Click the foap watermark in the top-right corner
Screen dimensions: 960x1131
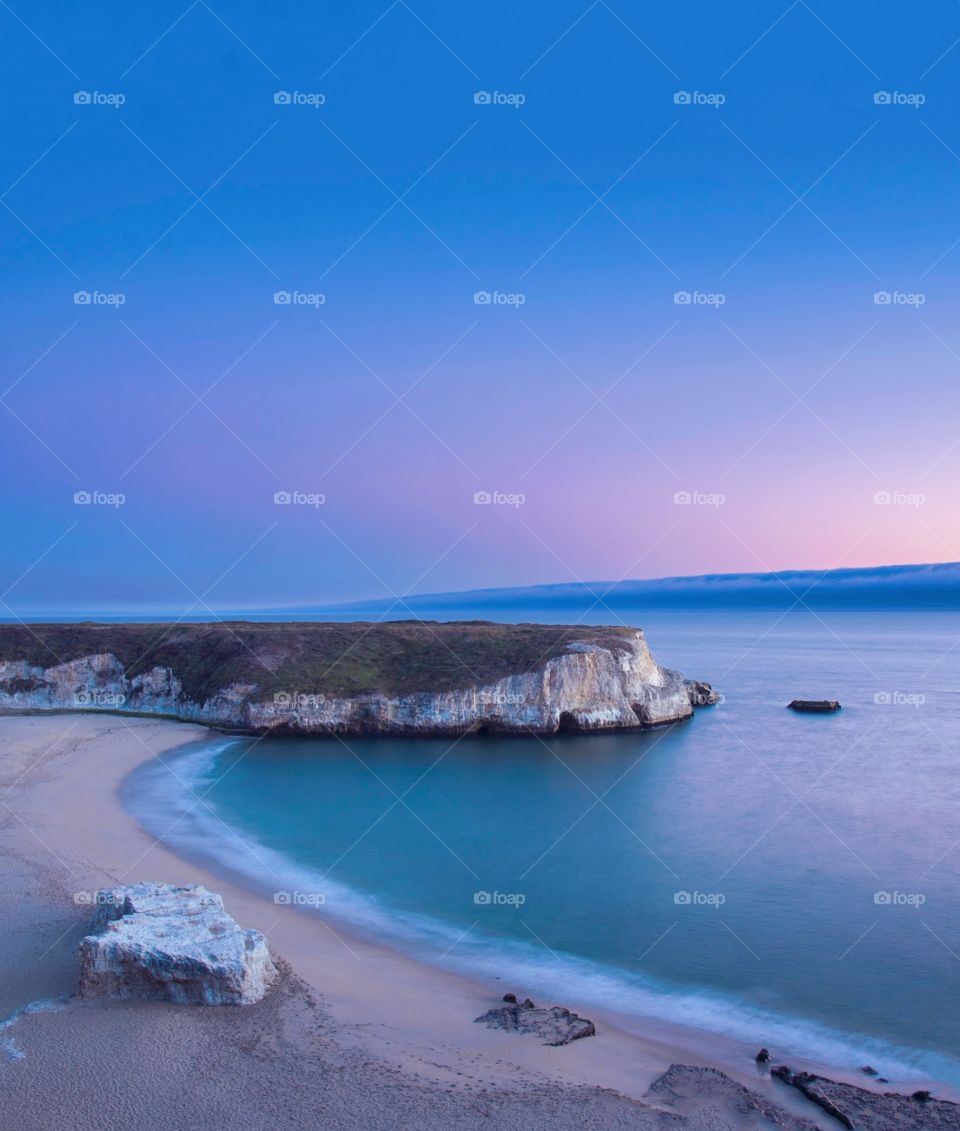click(x=898, y=98)
